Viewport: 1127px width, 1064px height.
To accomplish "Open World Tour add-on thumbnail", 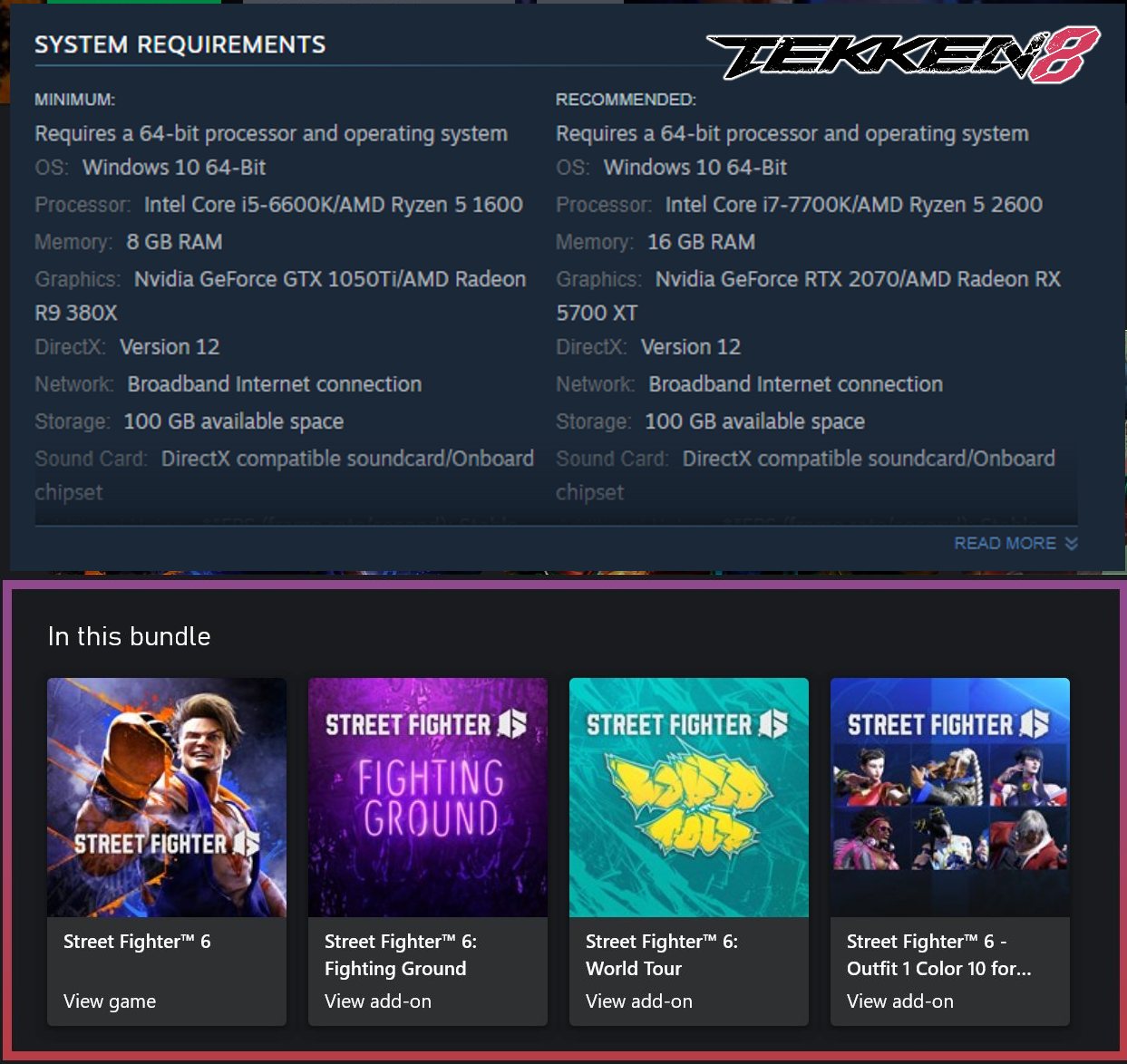I will click(689, 798).
